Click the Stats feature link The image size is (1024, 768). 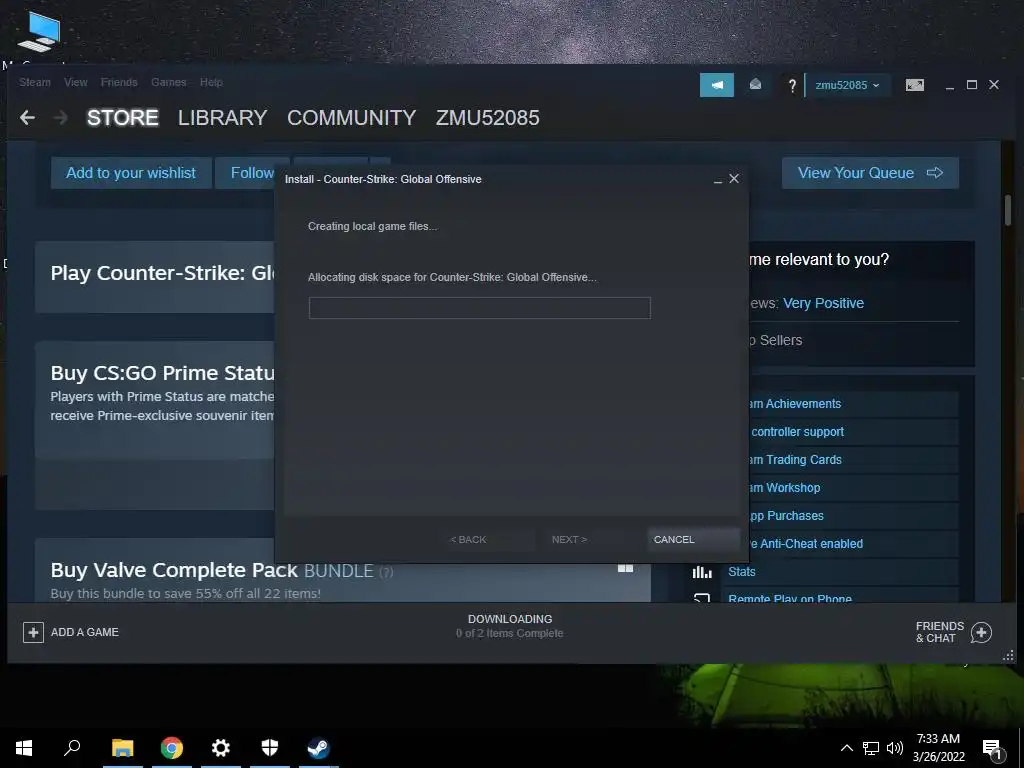[x=741, y=572]
